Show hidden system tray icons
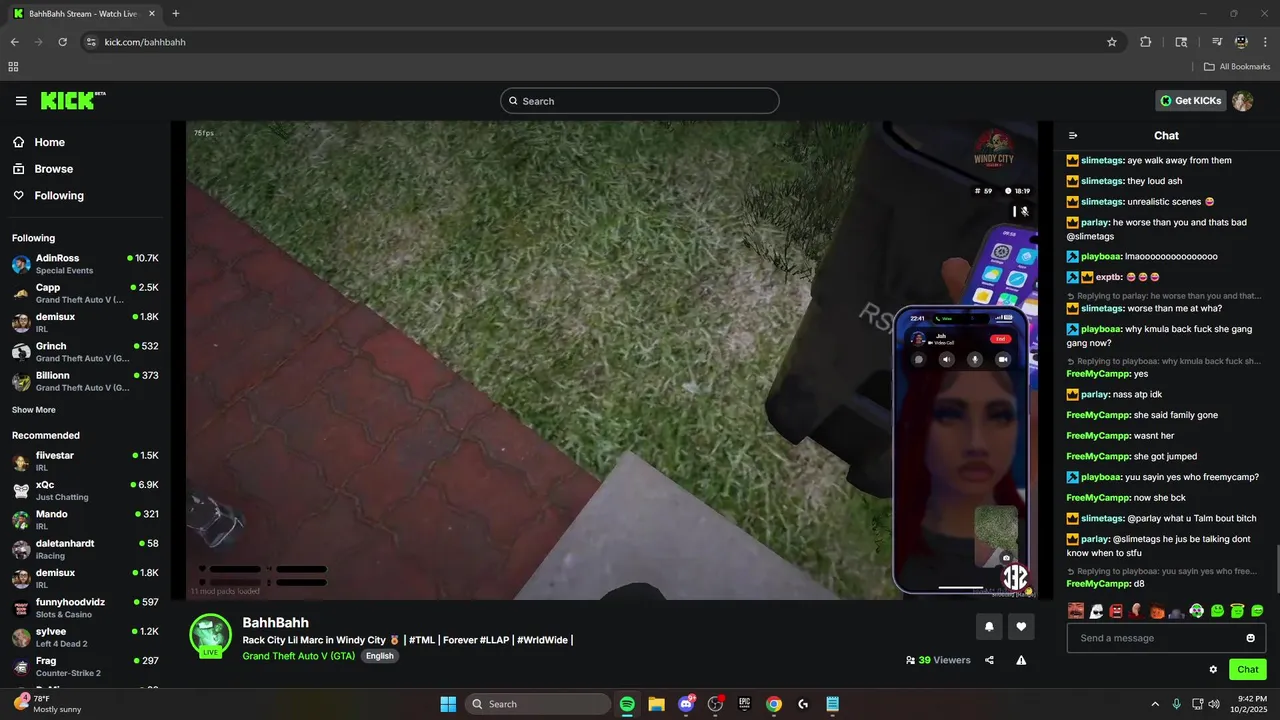Viewport: 1280px width, 720px height. (x=1155, y=704)
